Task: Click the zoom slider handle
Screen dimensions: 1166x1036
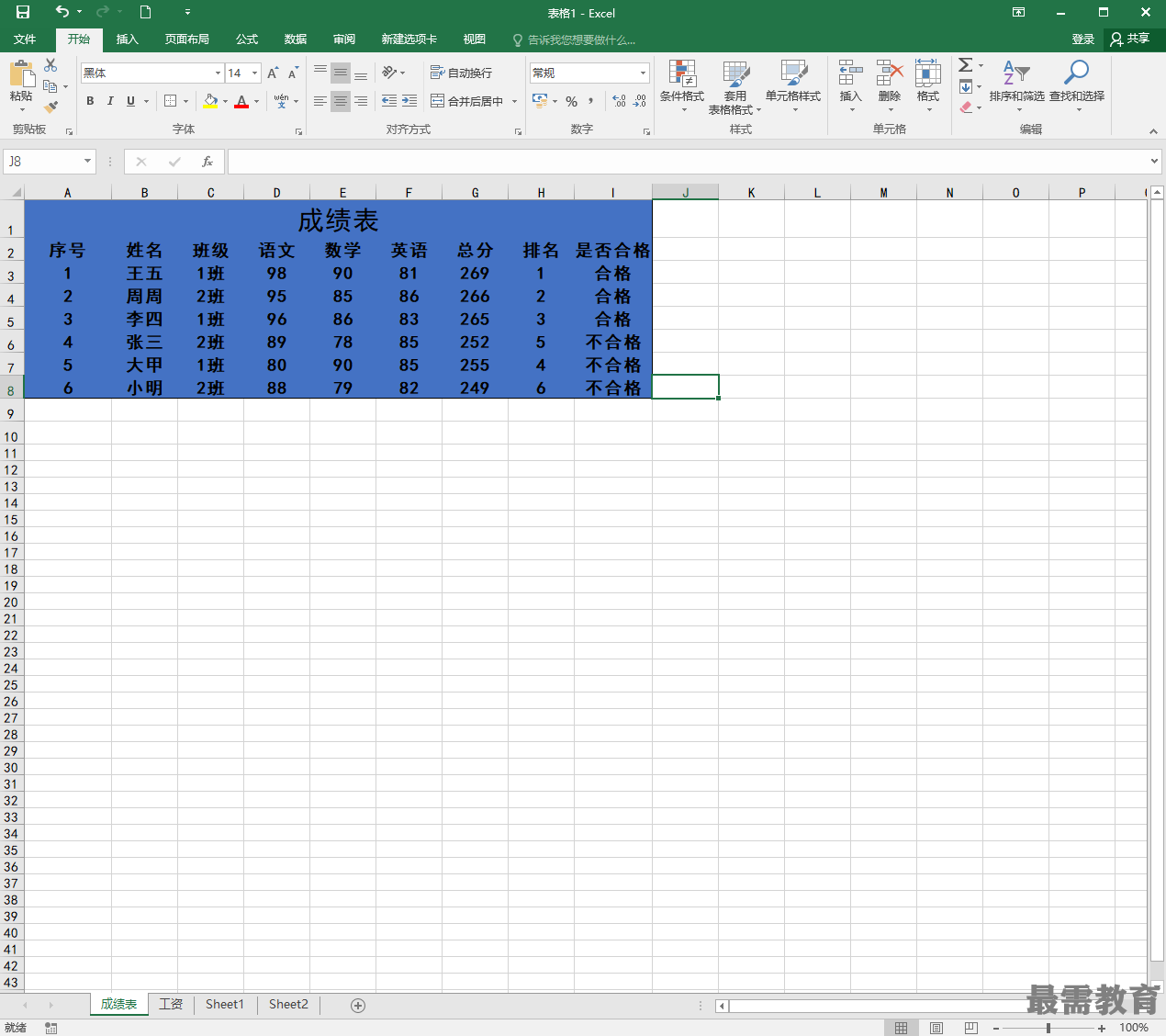Action: coord(1048,1028)
